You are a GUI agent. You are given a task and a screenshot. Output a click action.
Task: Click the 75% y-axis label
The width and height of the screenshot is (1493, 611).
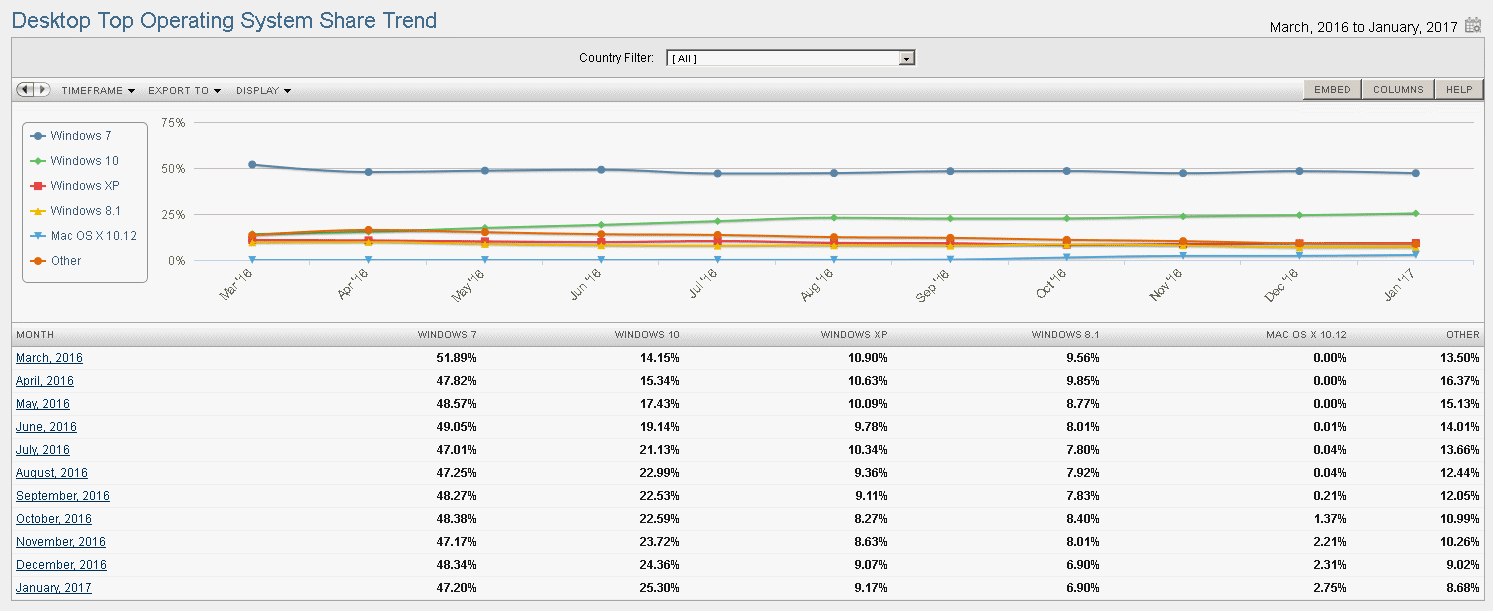click(174, 123)
